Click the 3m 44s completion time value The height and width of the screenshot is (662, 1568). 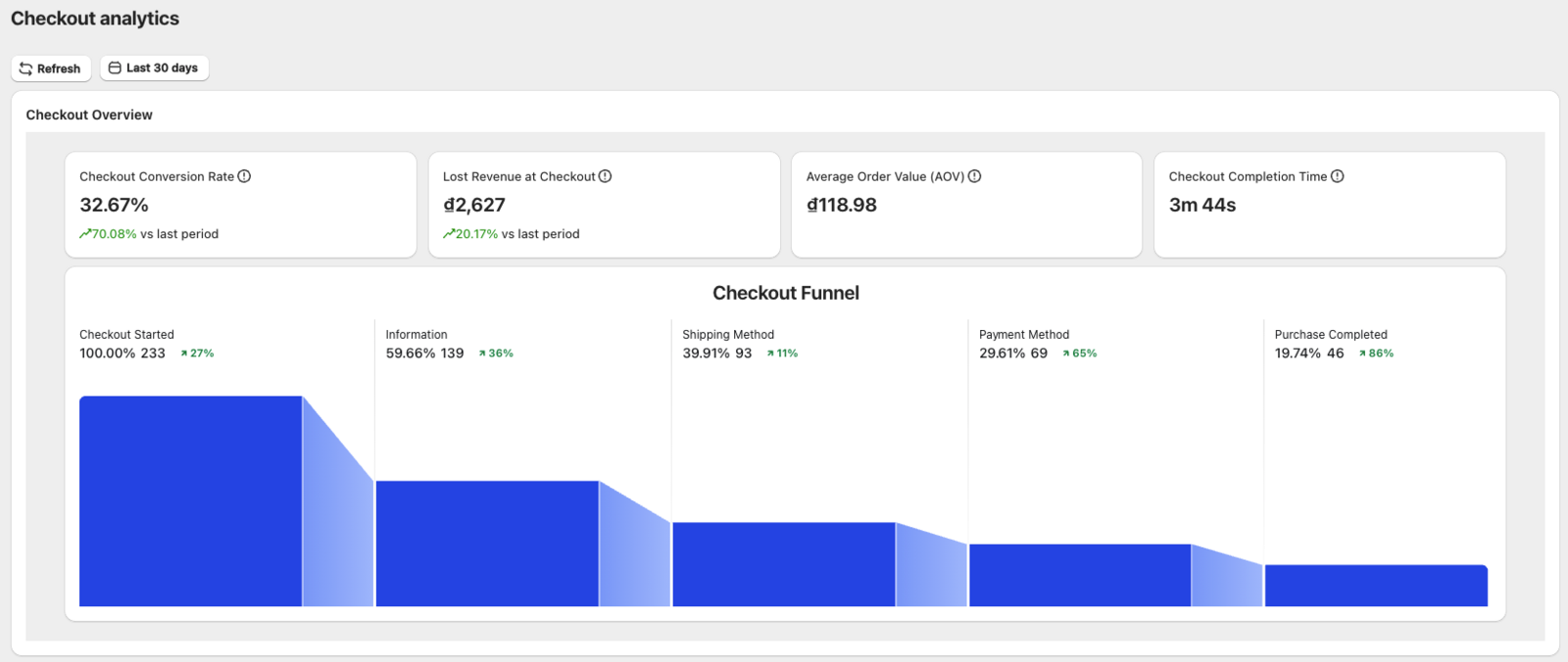coord(1202,205)
